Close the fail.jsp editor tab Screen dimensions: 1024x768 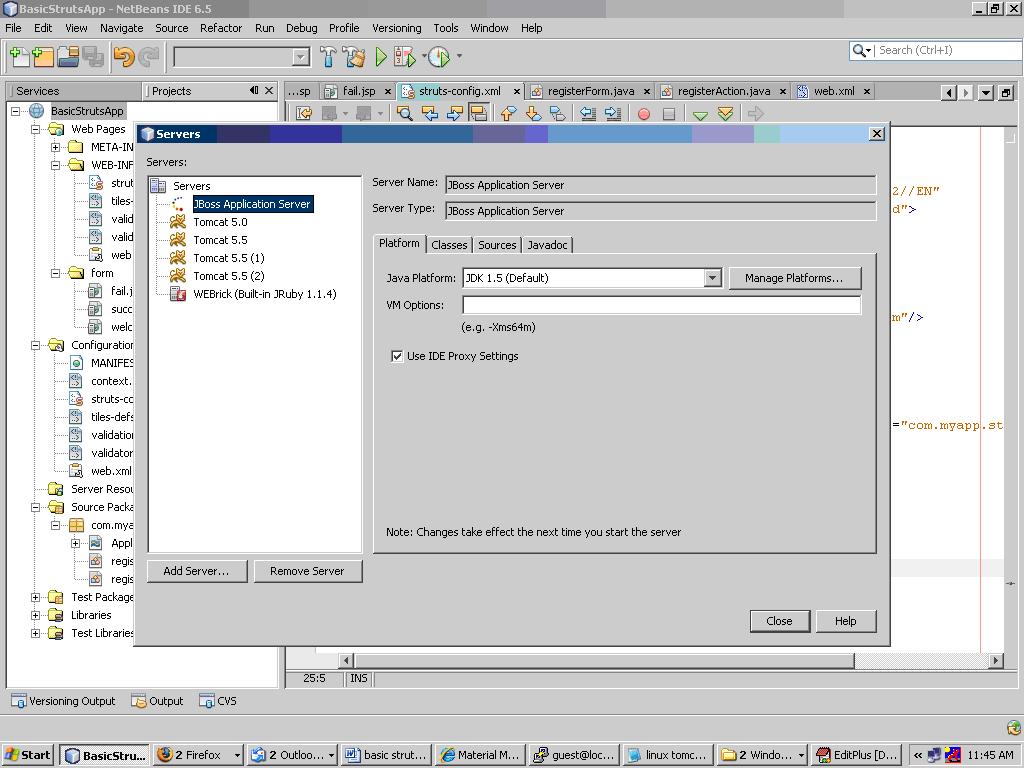tap(387, 91)
